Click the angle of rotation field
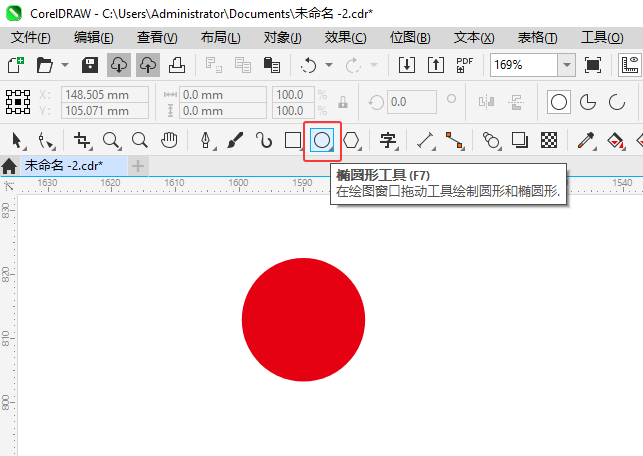643x456 pixels. [412, 102]
